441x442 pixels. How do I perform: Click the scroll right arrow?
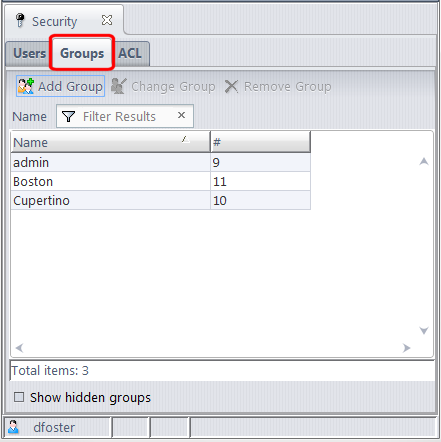click(x=406, y=348)
